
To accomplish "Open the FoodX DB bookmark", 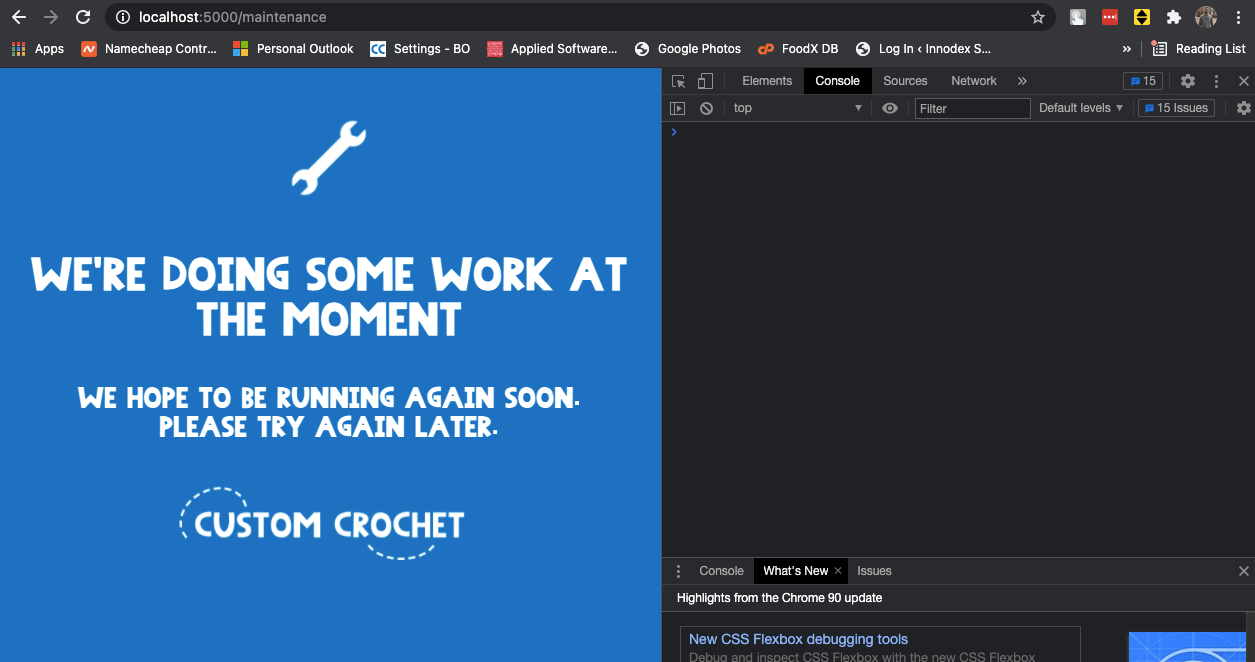I will click(798, 48).
